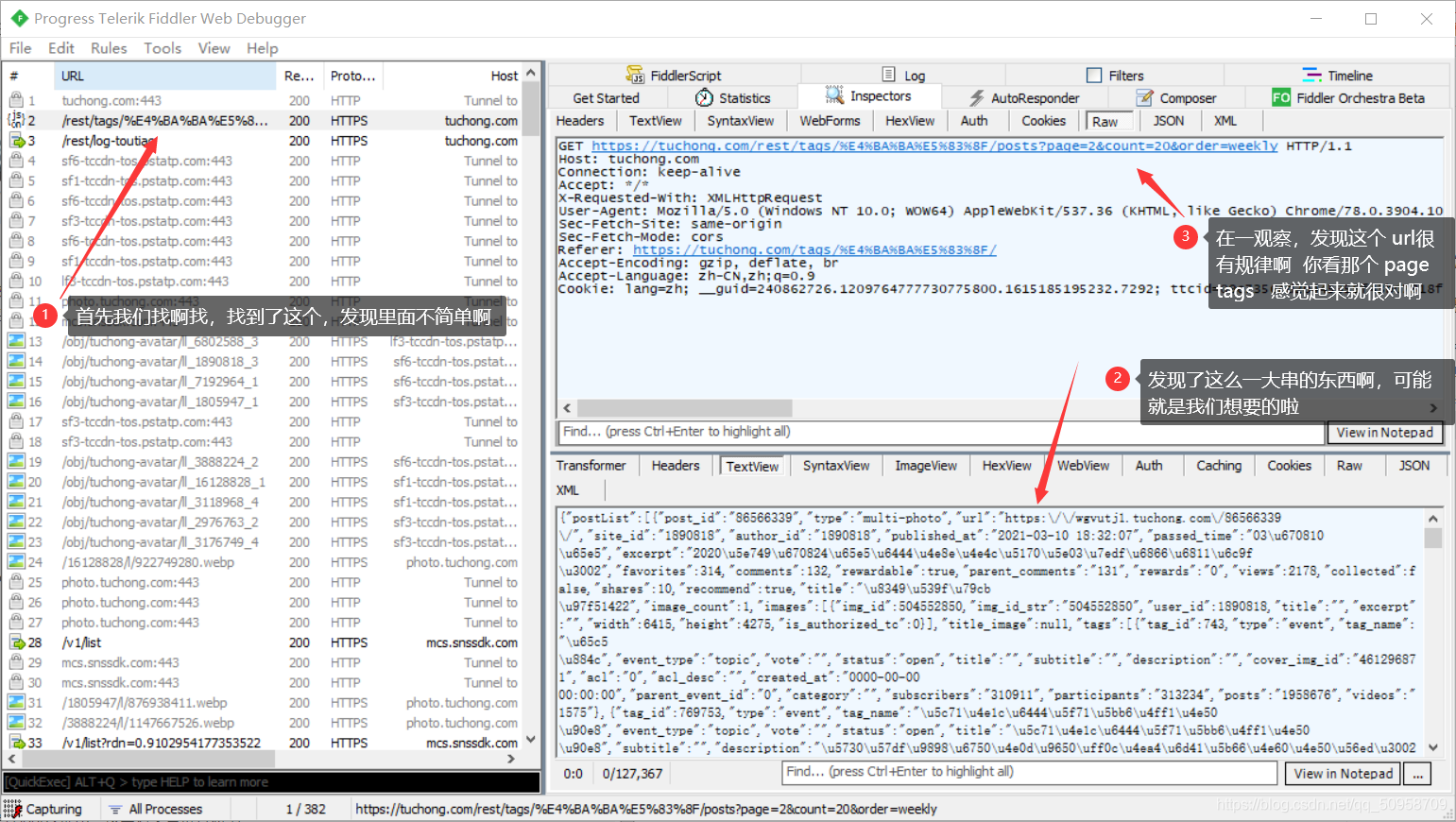
Task: Click the request Find input field
Action: pos(941,432)
